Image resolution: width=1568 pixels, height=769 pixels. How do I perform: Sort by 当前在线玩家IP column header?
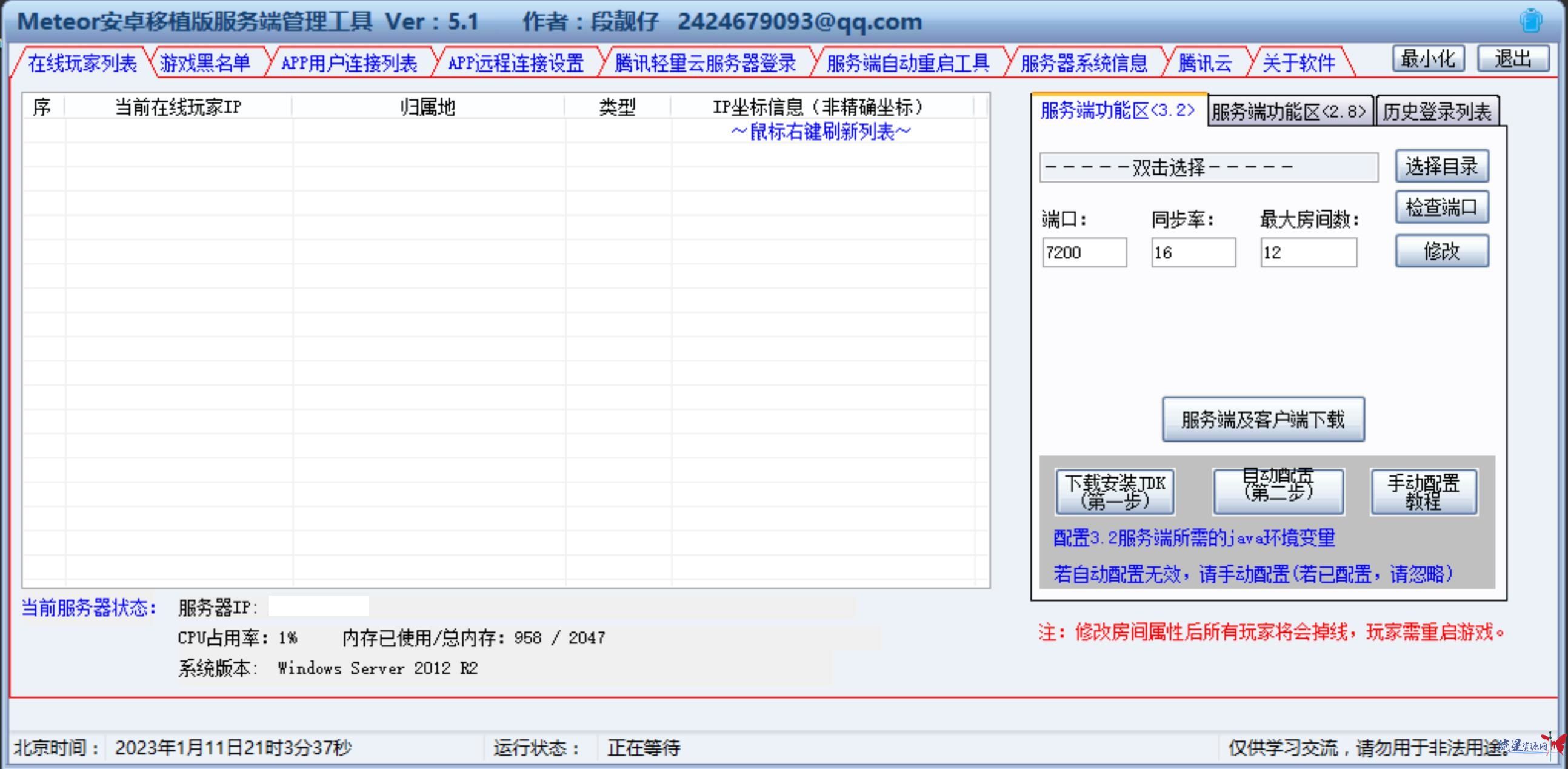click(x=178, y=107)
